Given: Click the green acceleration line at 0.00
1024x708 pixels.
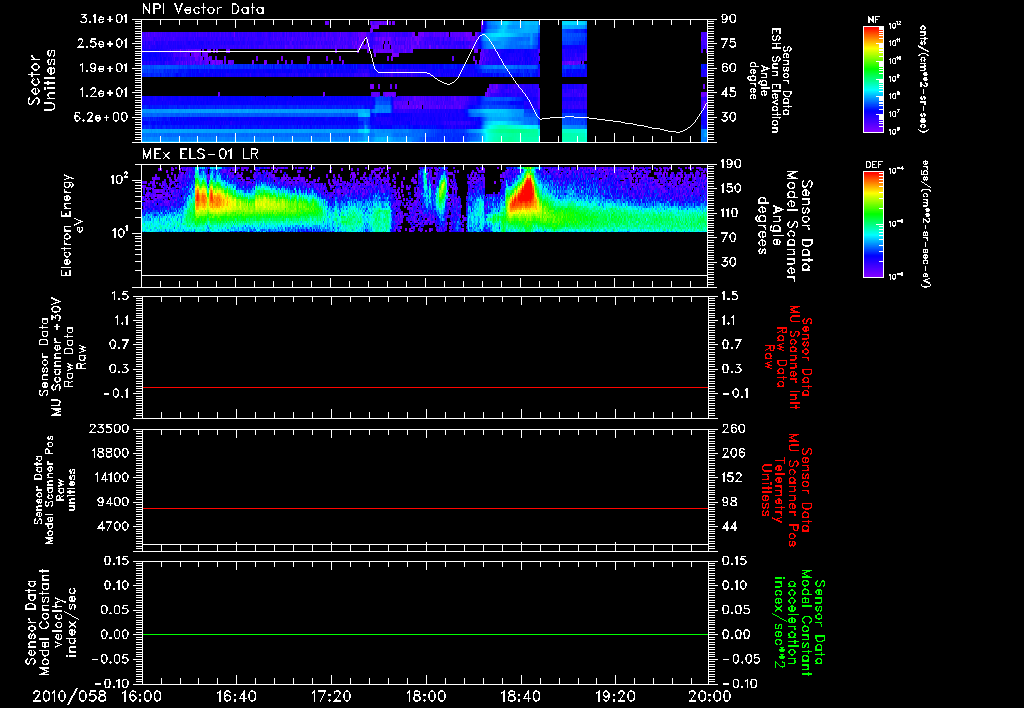Looking at the screenshot, I should pos(425,634).
